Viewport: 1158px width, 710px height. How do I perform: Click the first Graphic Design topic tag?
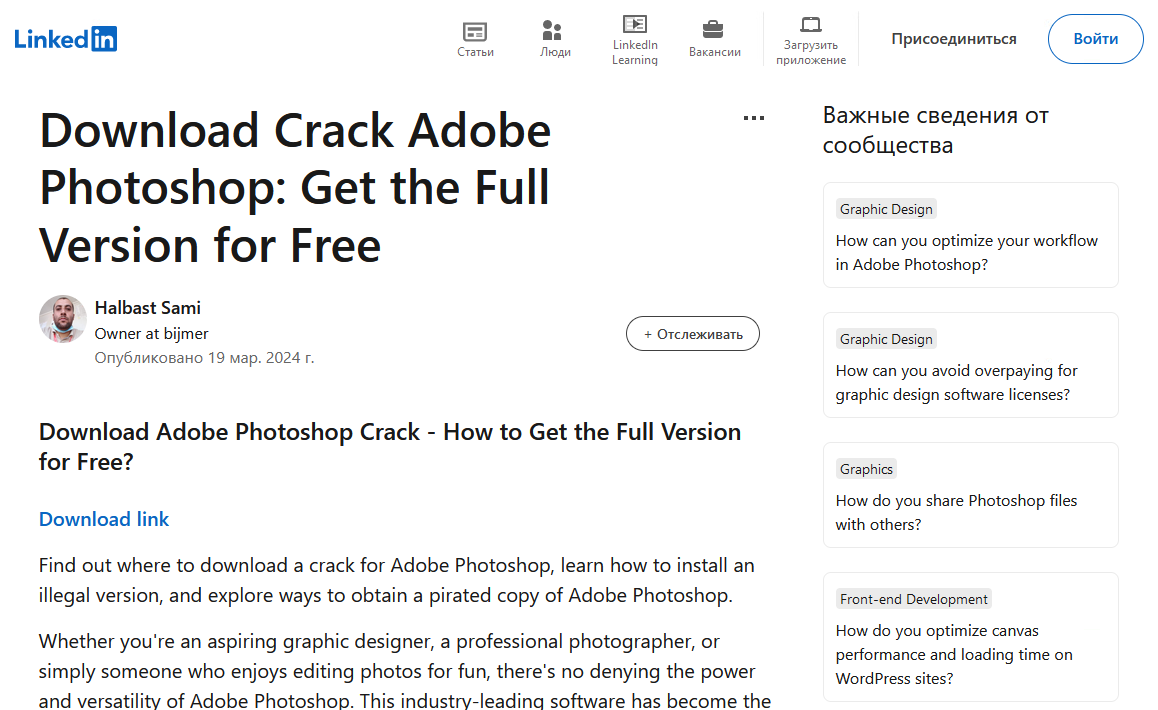click(x=886, y=209)
